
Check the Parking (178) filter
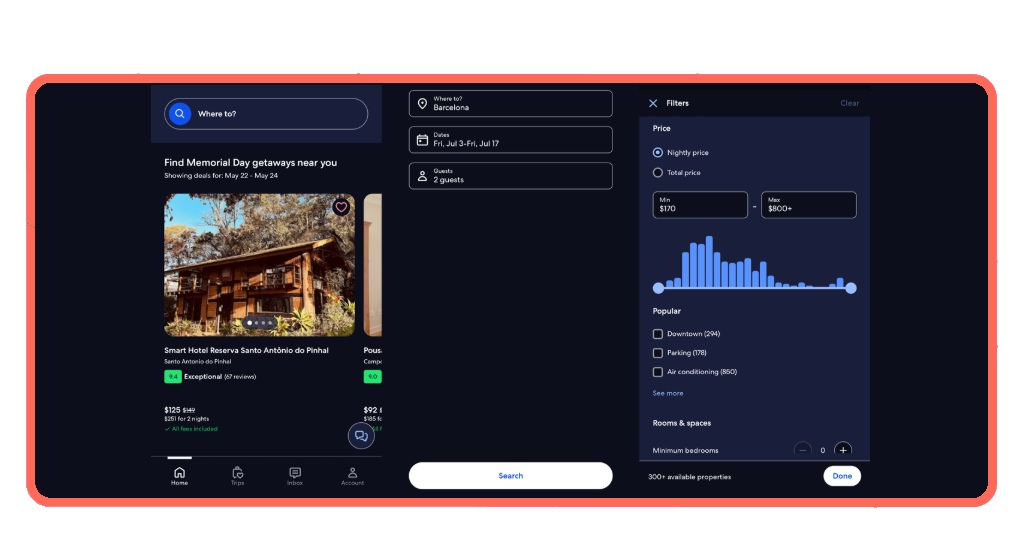[x=658, y=353]
